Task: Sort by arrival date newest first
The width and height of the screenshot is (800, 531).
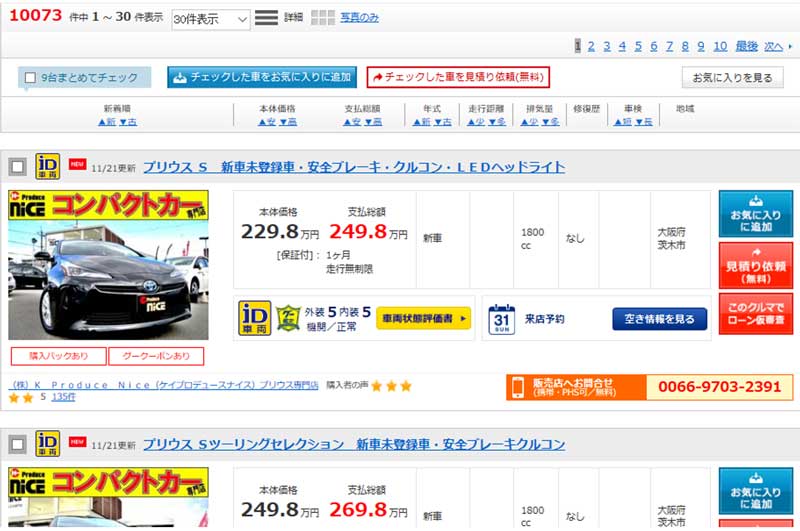Action: click(x=107, y=122)
